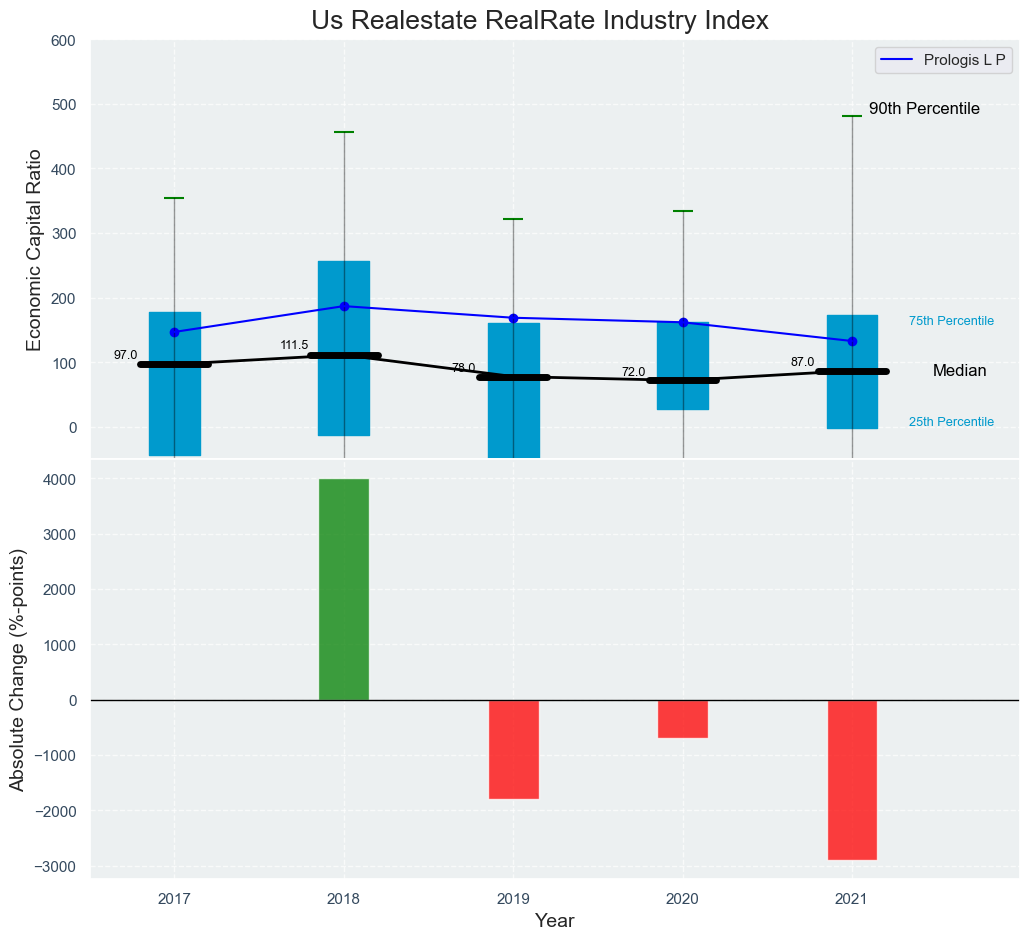Click the 2019 Prologis blue data point

point(514,318)
